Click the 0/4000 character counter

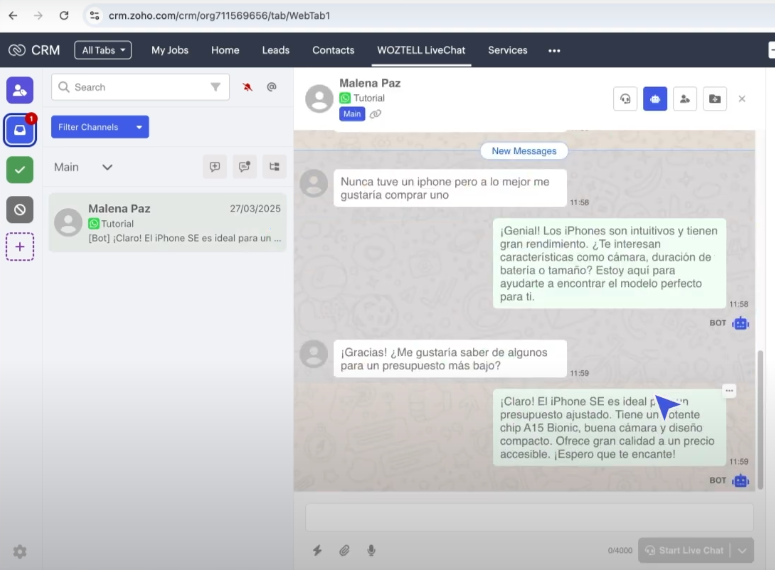(620, 551)
